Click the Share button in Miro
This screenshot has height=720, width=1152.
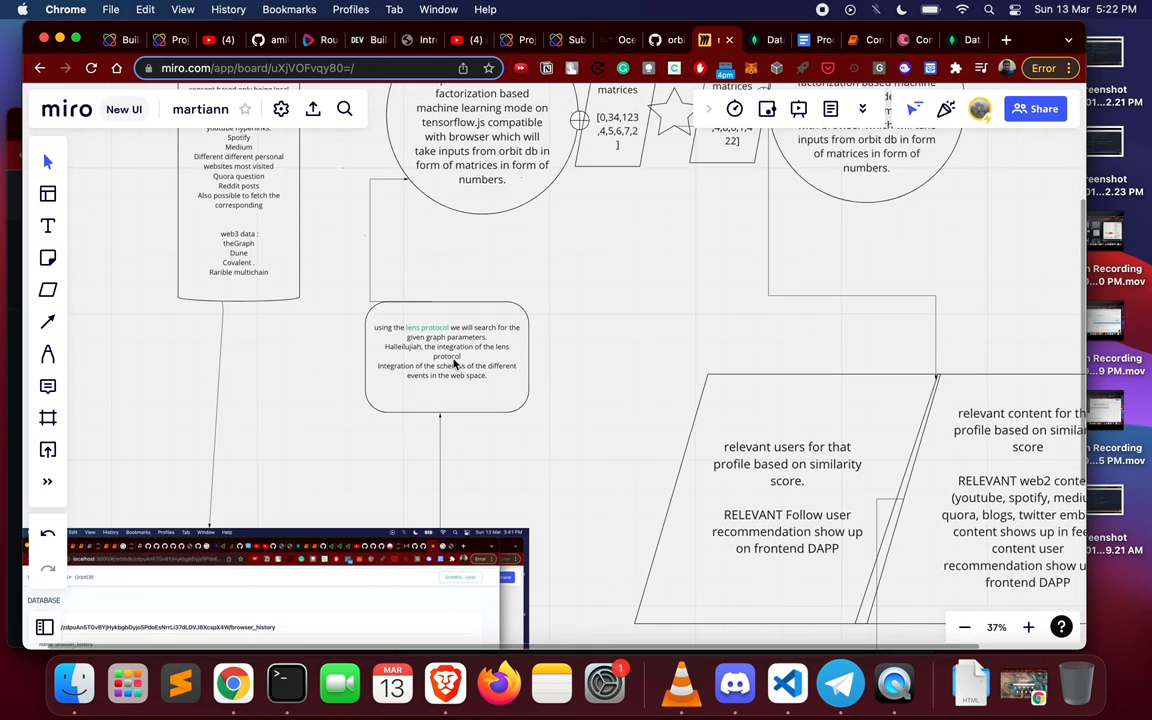1035,109
